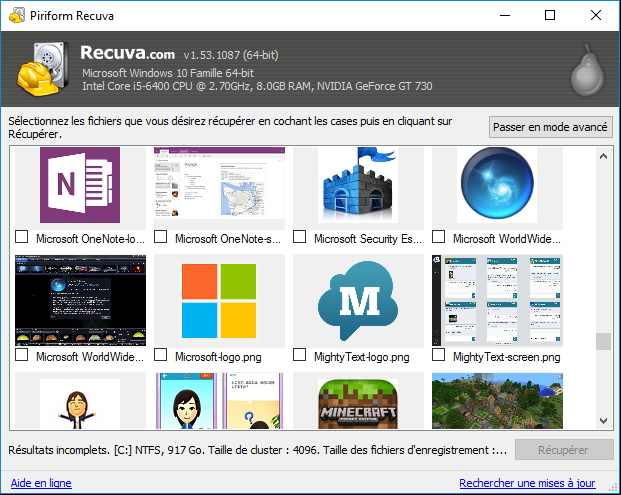Click the Résultats incomplets status bar text

click(257, 450)
